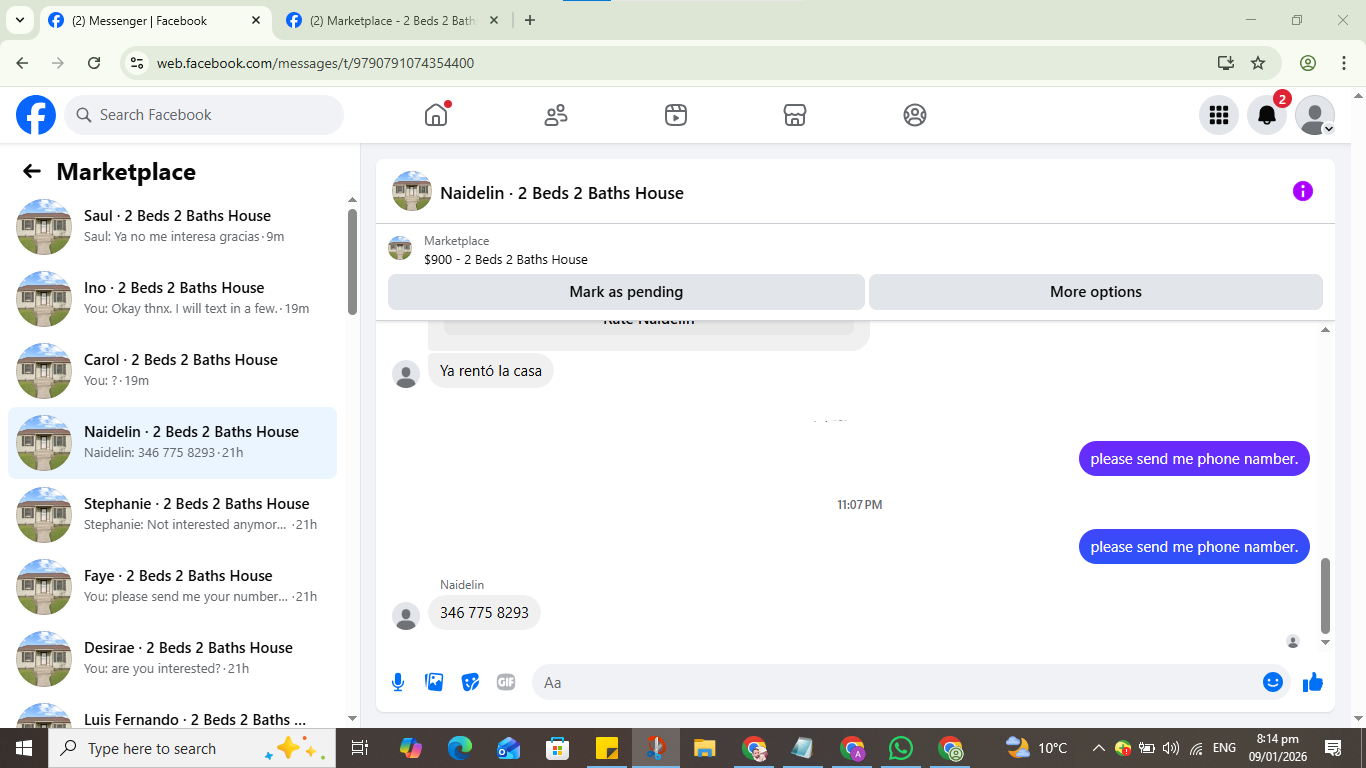
Task: Select Naidelin's conversation in the list
Action: (x=172, y=443)
